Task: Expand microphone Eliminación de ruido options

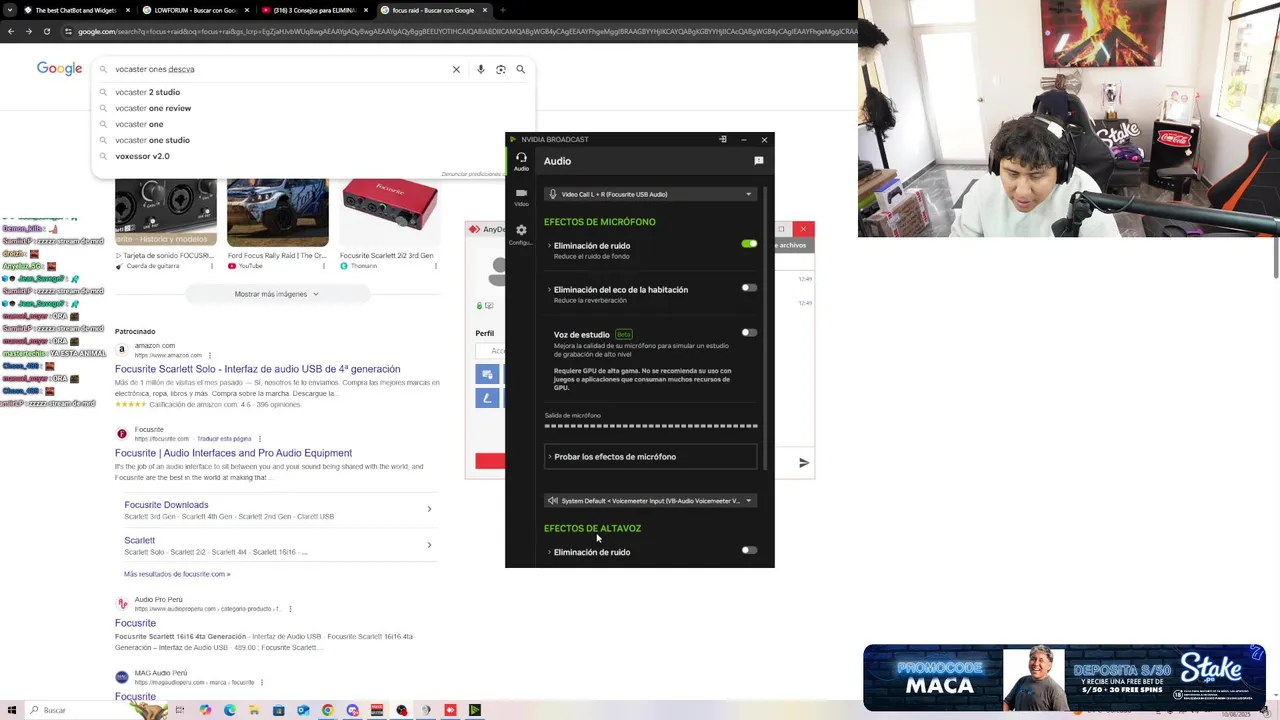Action: coord(549,246)
